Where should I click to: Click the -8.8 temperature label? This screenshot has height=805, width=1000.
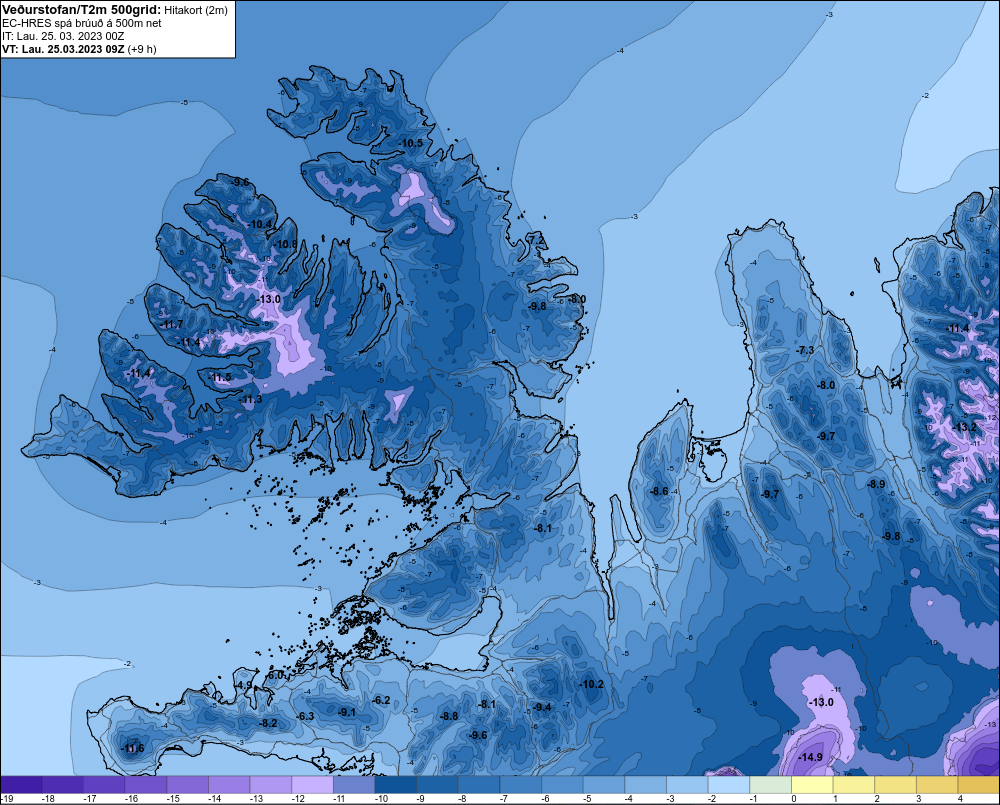click(x=449, y=716)
